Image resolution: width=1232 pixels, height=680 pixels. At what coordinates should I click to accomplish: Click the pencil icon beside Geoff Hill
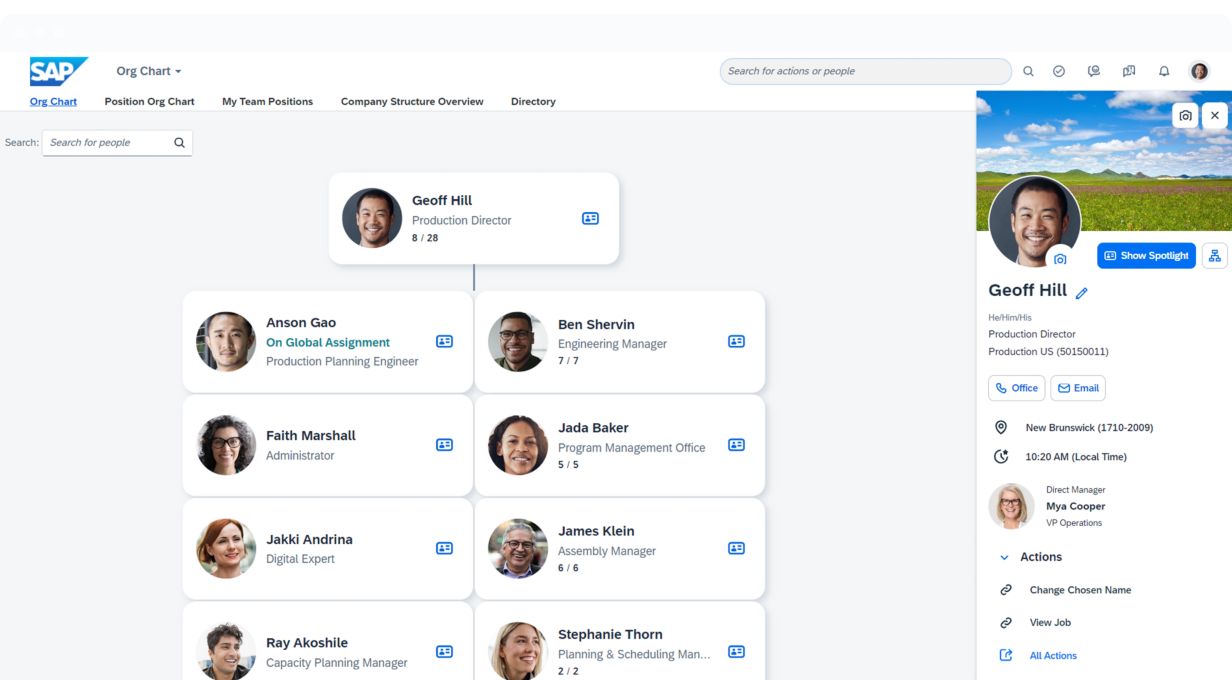coord(1081,293)
